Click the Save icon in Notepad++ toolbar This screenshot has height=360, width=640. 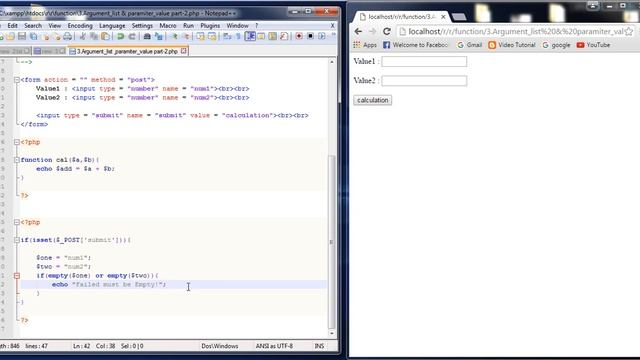pyautogui.click(x=22, y=37)
